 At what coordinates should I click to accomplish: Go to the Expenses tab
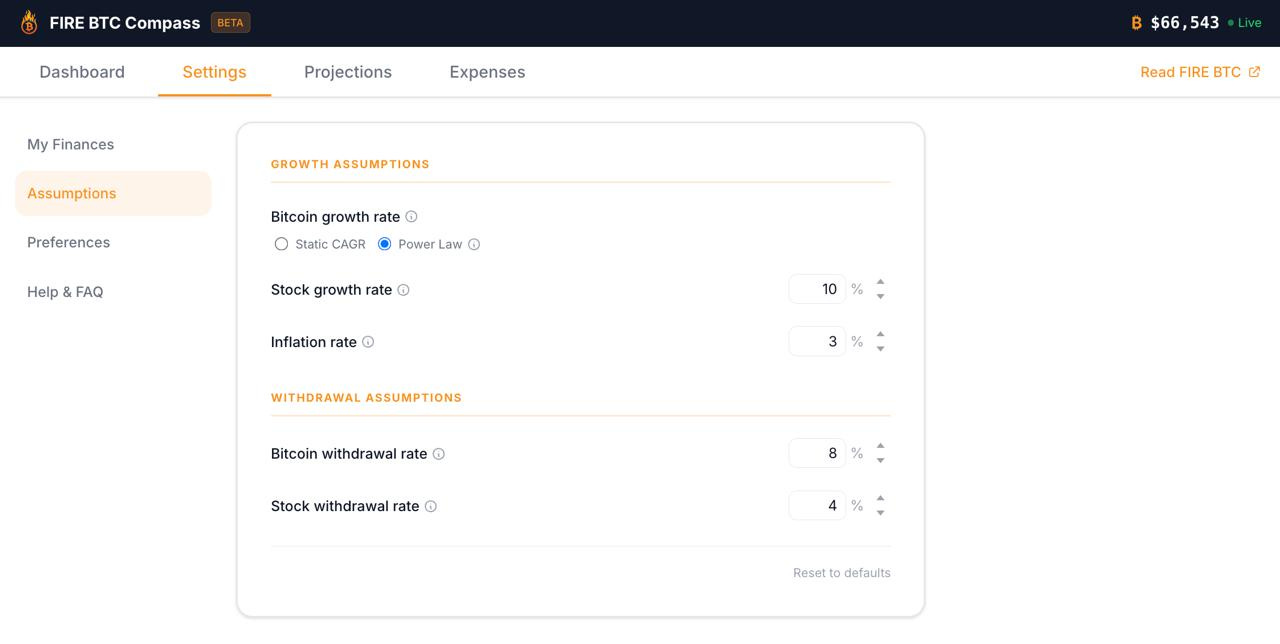(x=487, y=72)
